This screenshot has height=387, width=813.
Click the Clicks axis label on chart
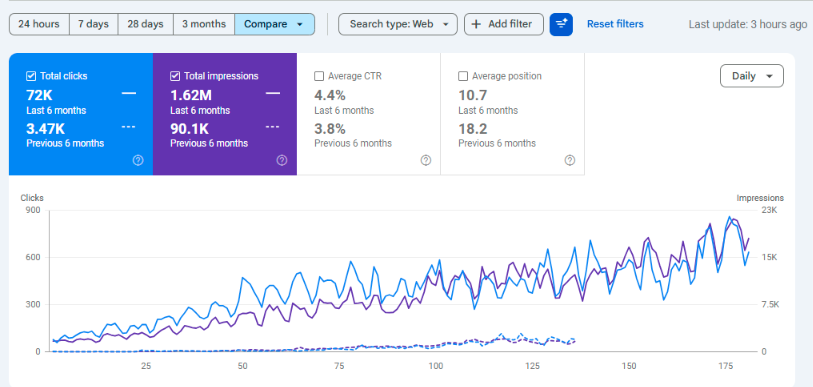pos(32,198)
